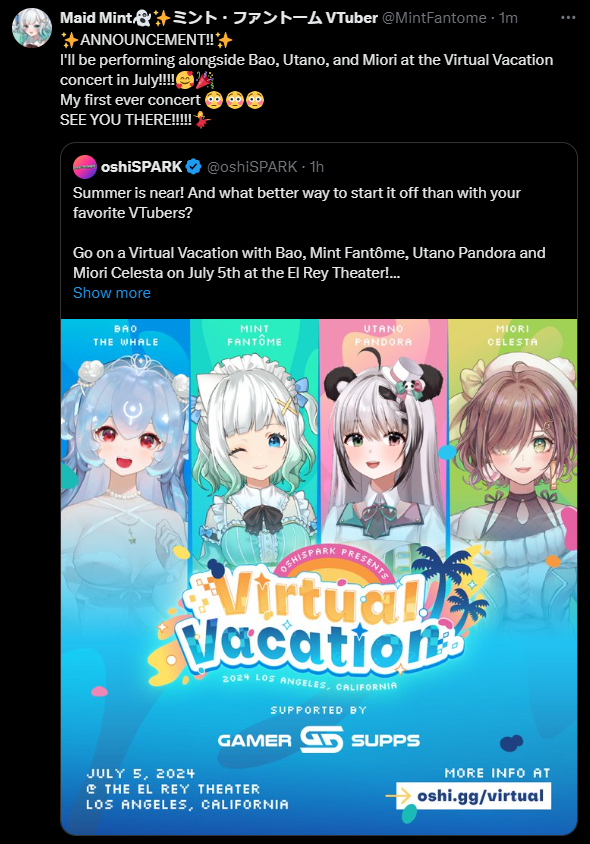This screenshot has height=844, width=590.
Task: Click Maid Mint's profile avatar
Action: click(x=32, y=28)
